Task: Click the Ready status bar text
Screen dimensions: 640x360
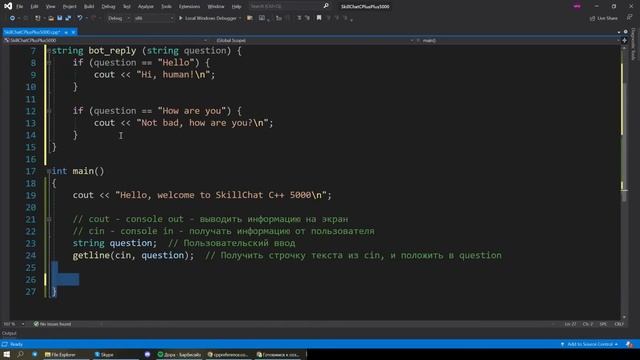Action: [16, 344]
